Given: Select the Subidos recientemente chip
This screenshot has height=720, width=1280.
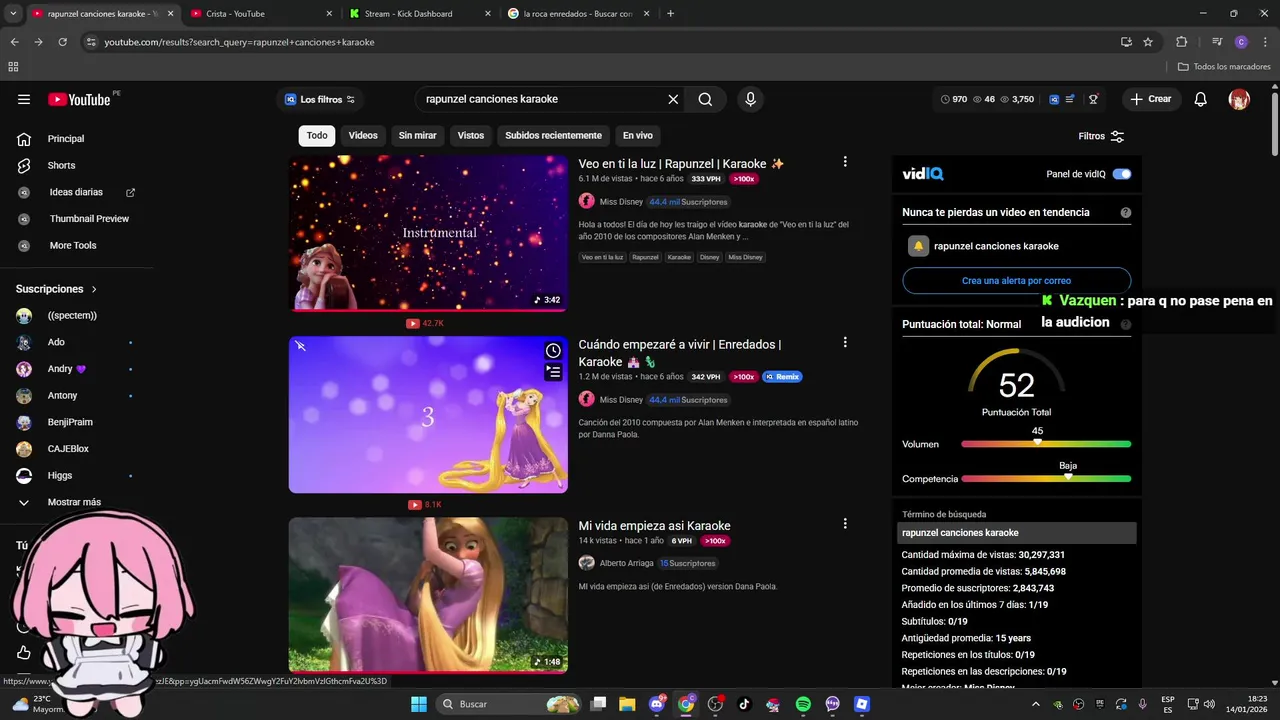Looking at the screenshot, I should tap(553, 136).
